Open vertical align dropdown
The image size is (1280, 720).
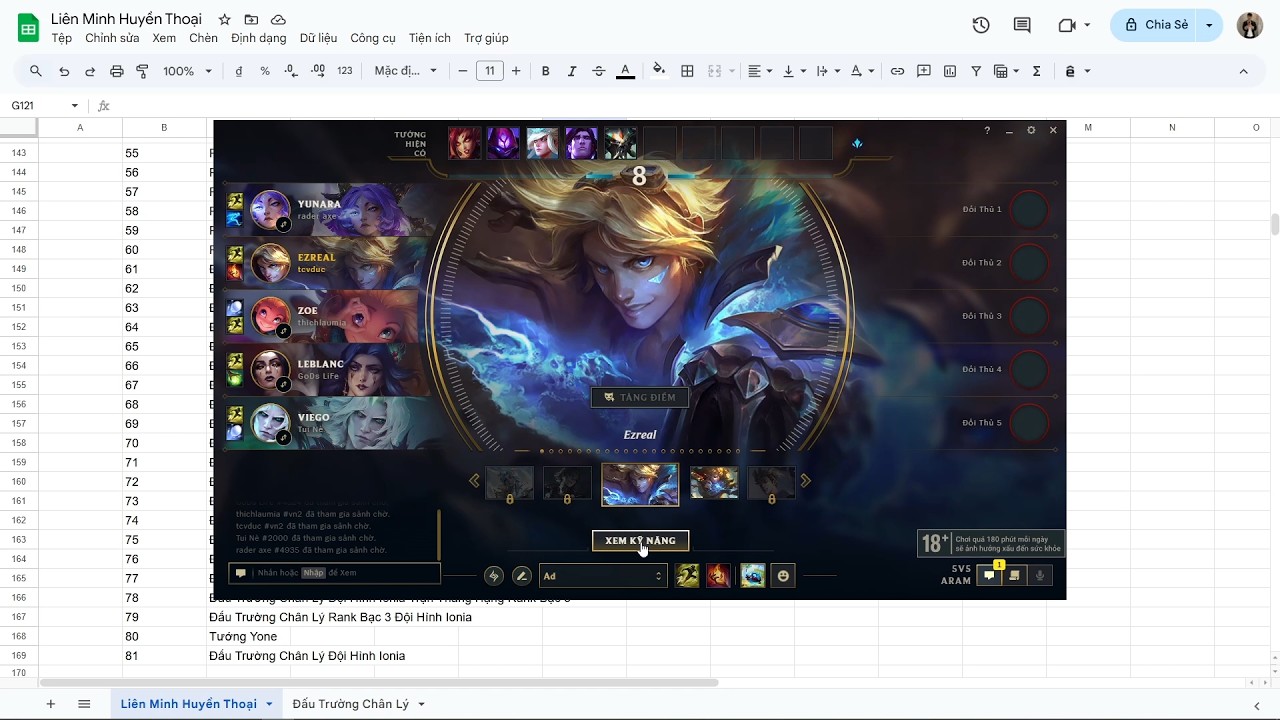[x=794, y=71]
